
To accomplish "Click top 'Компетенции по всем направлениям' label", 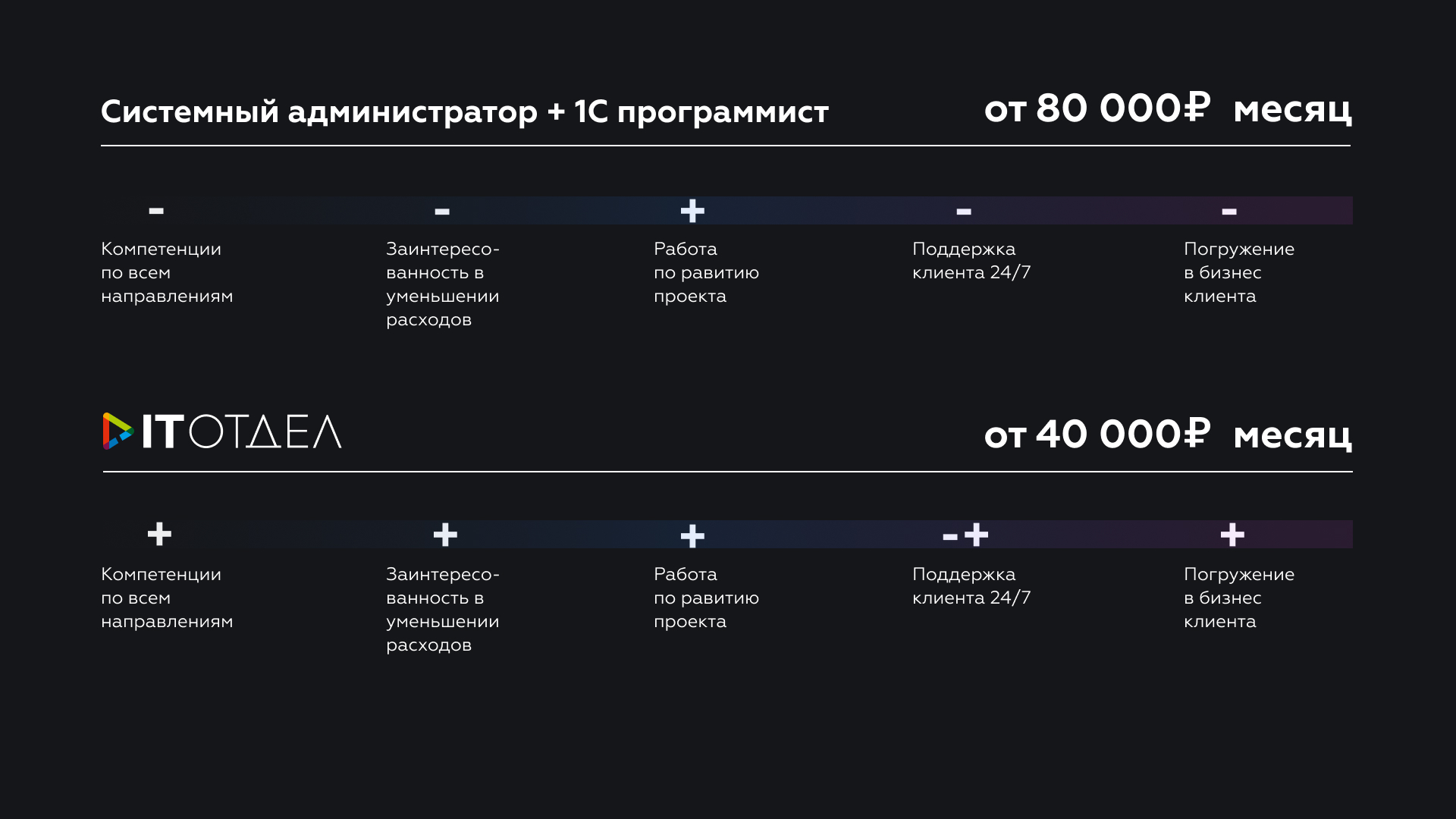I will pos(167,272).
